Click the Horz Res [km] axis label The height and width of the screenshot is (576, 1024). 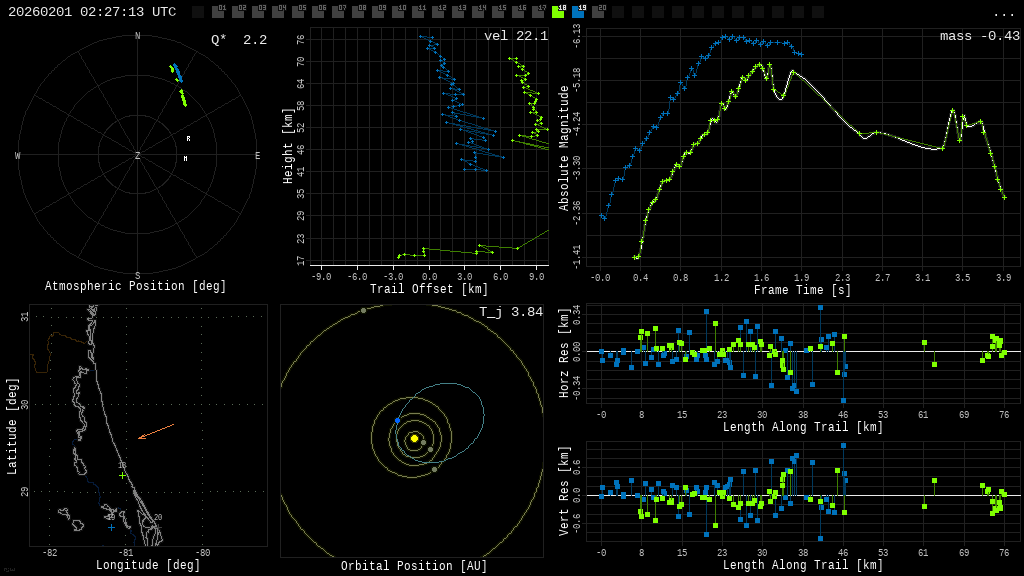pyautogui.click(x=564, y=351)
